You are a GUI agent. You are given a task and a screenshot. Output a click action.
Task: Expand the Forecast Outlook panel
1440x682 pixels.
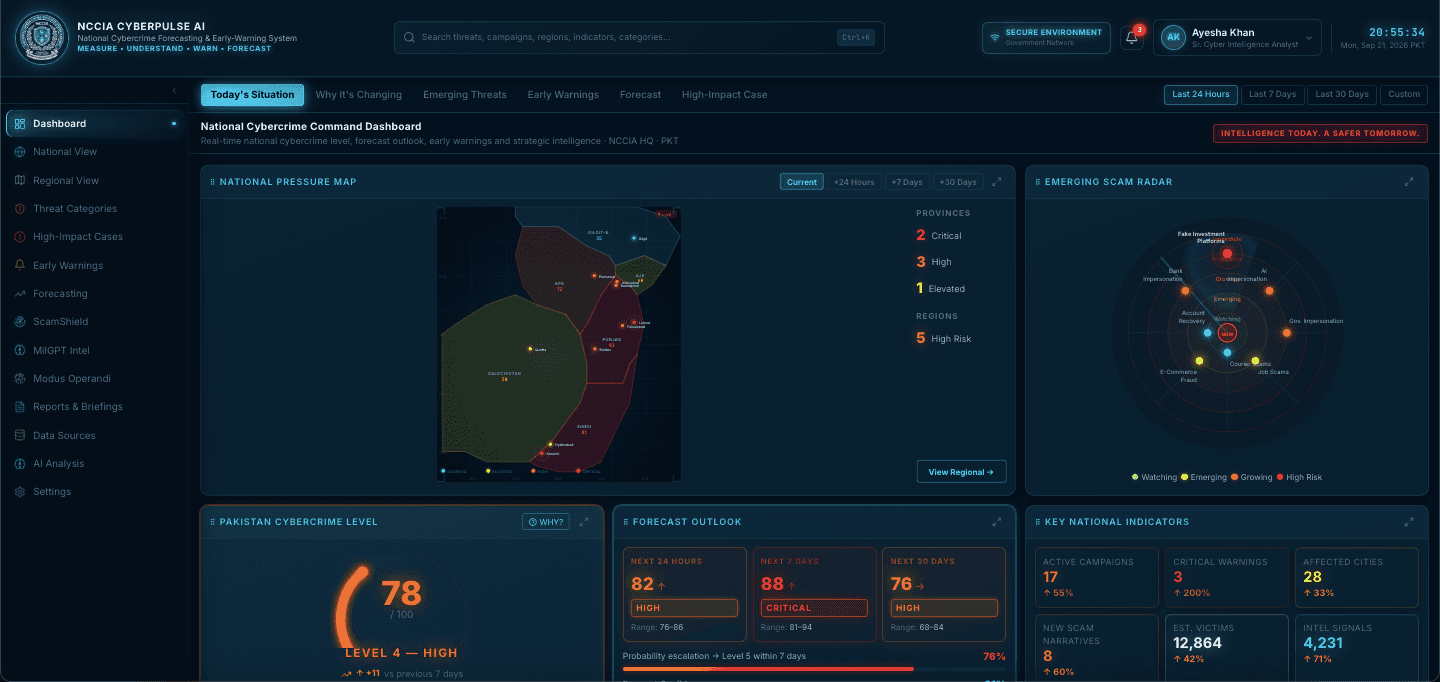996,522
